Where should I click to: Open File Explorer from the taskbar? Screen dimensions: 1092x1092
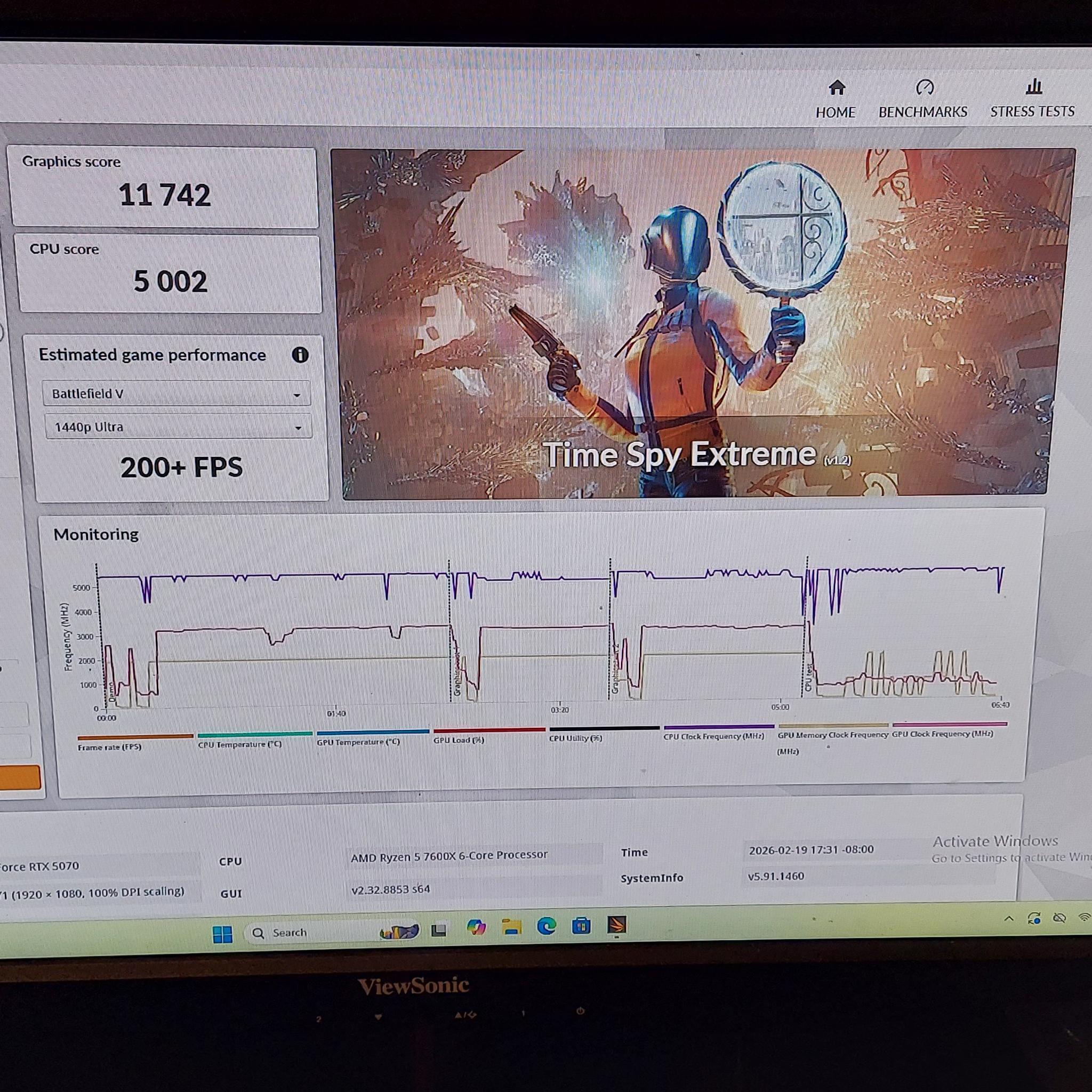pyautogui.click(x=511, y=927)
